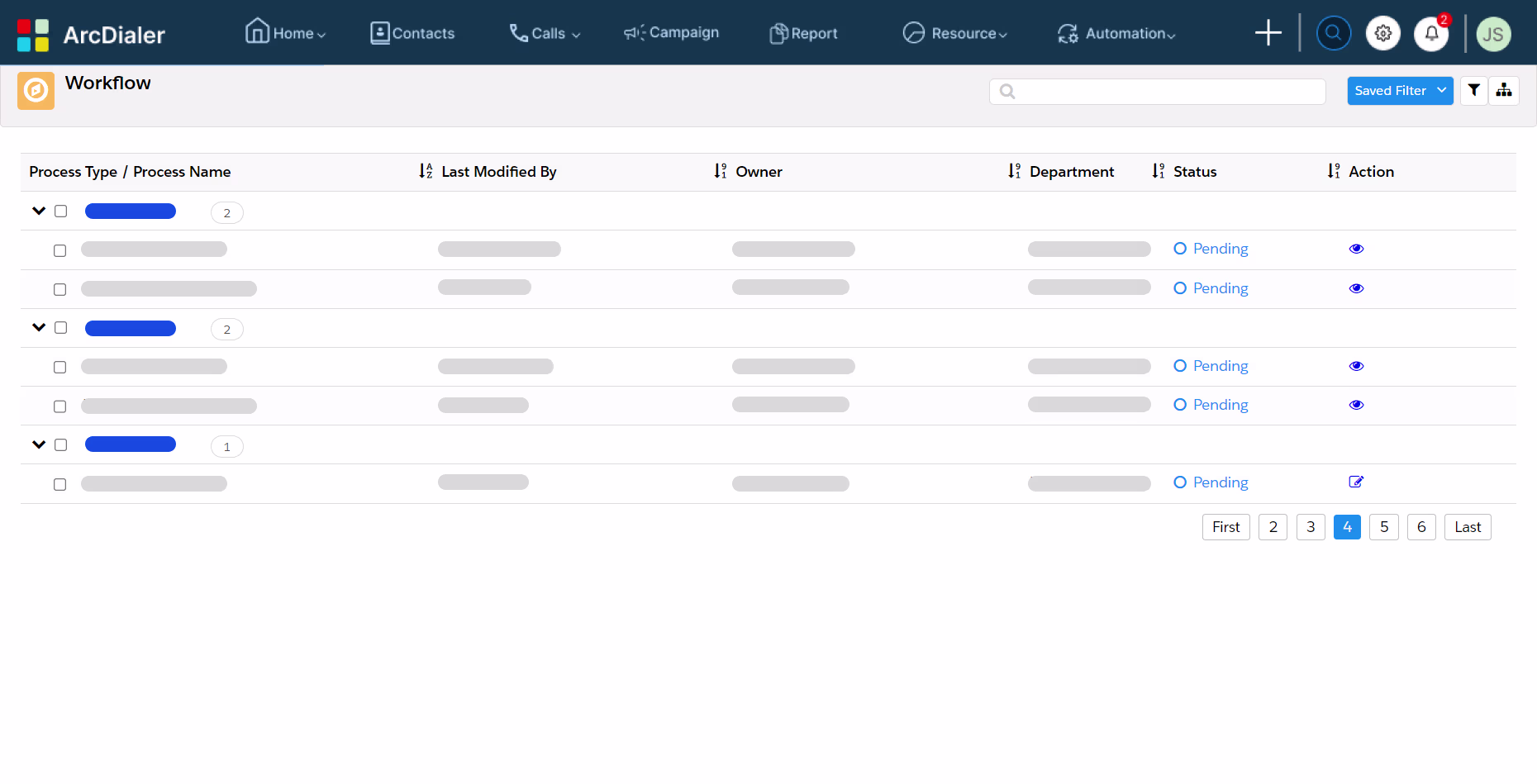
Task: Click the hierarchy view icon
Action: (x=1503, y=91)
